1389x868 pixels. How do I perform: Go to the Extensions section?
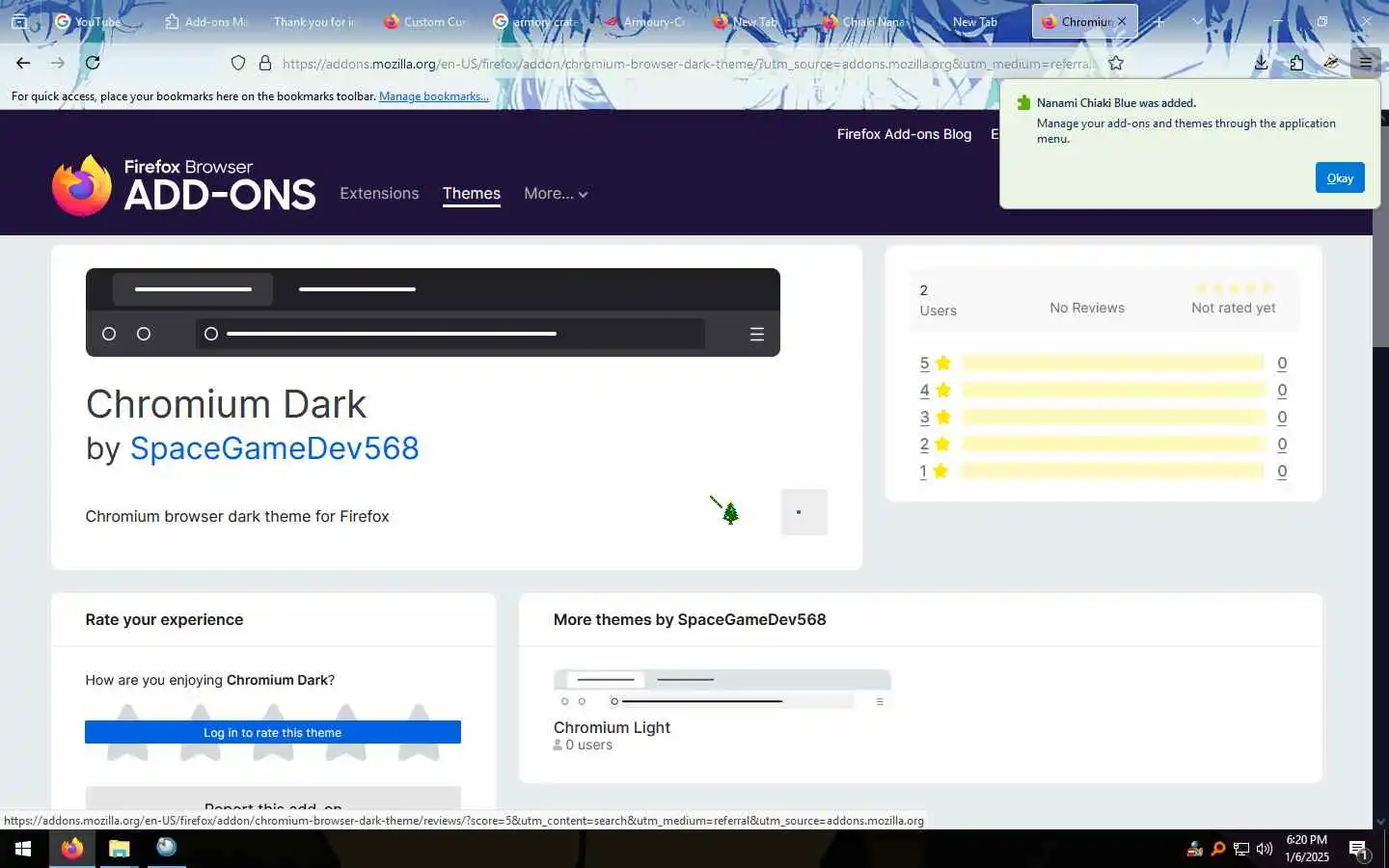click(x=379, y=193)
